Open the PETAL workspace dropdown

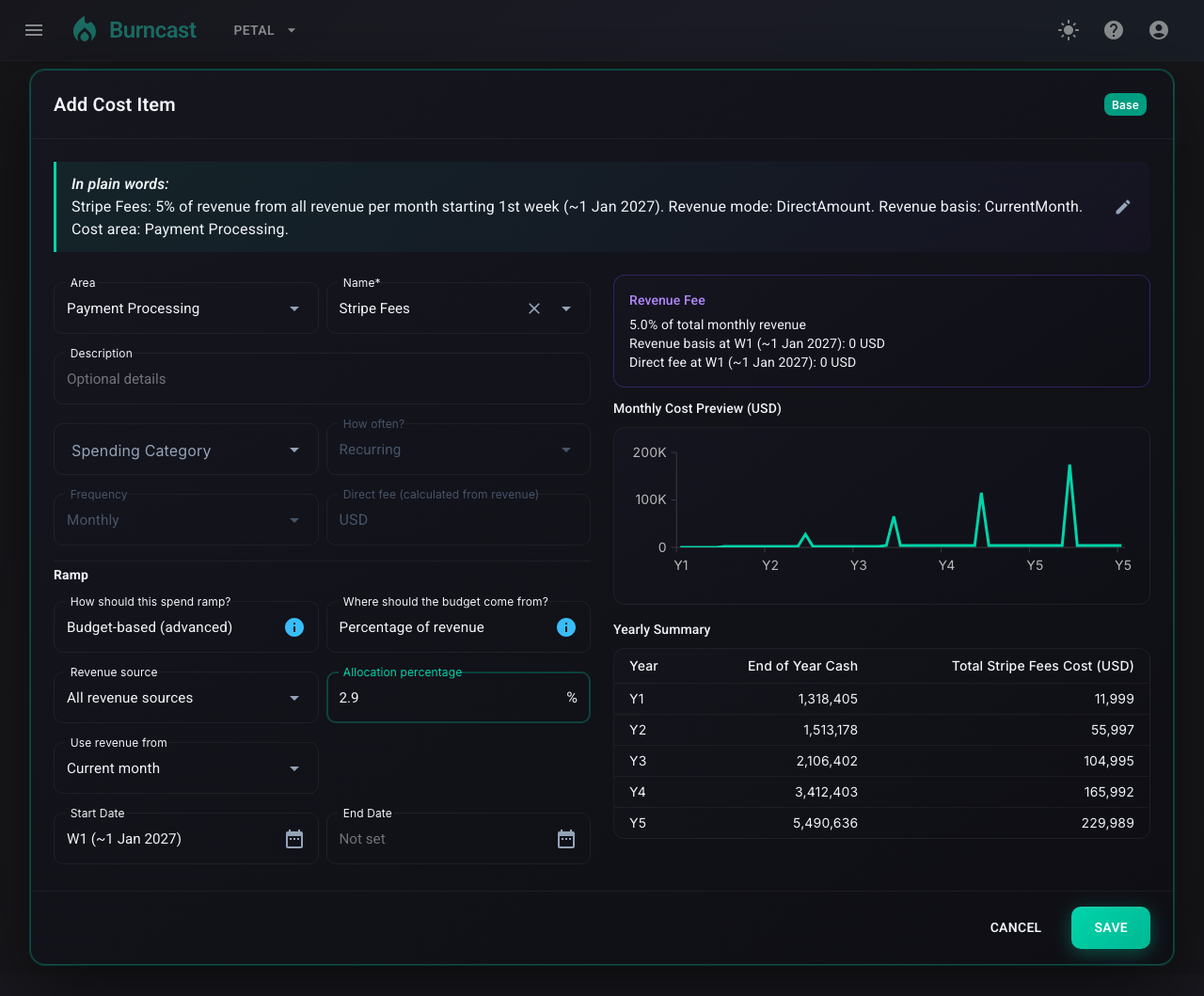click(264, 30)
